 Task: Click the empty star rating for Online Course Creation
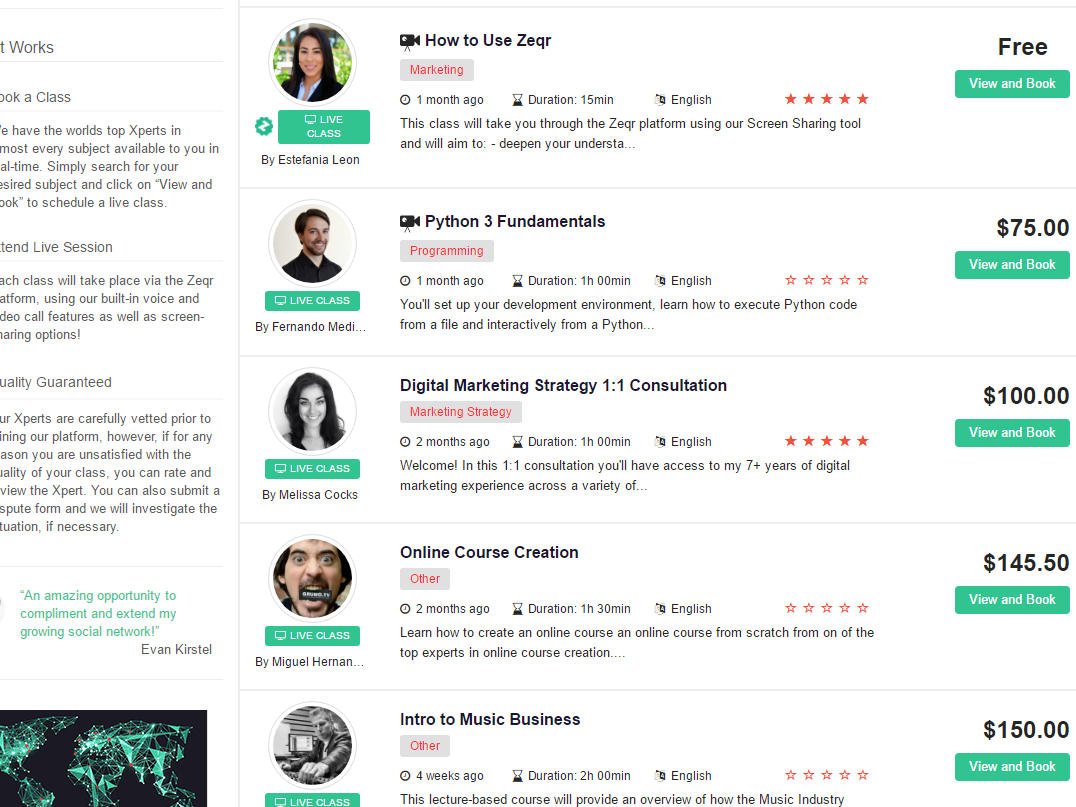827,608
